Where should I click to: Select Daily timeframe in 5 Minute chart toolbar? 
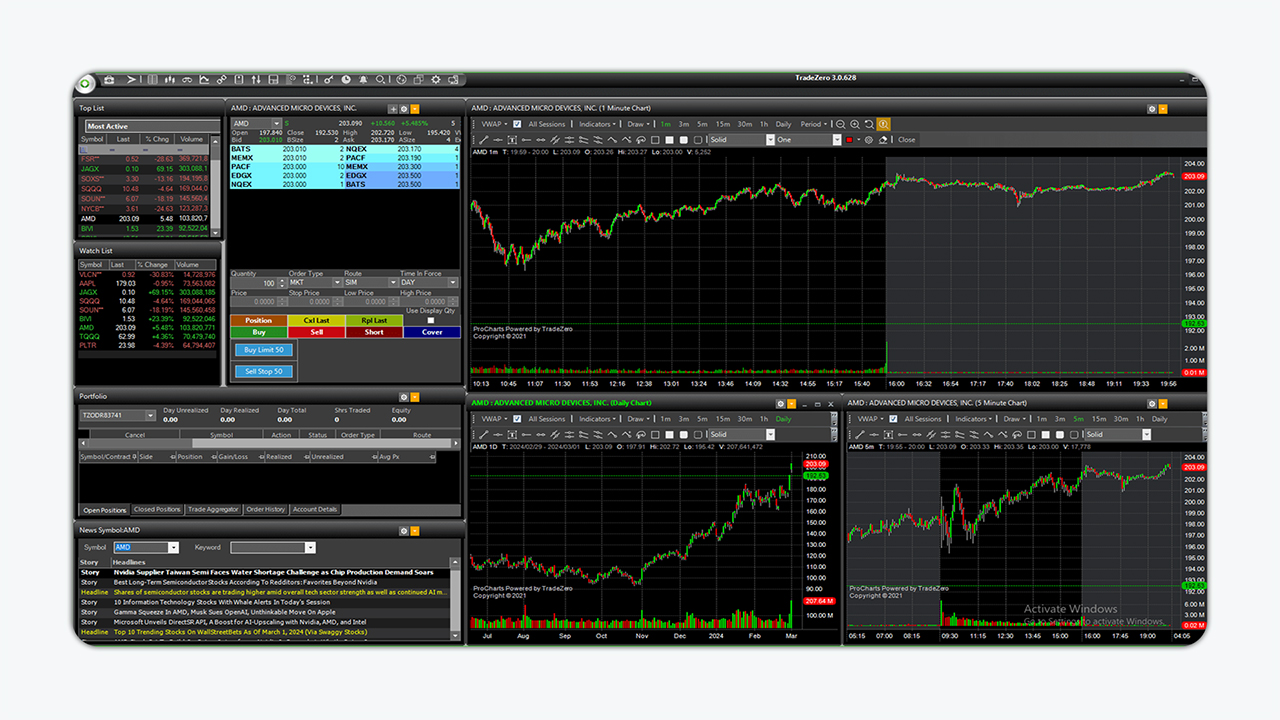1159,419
